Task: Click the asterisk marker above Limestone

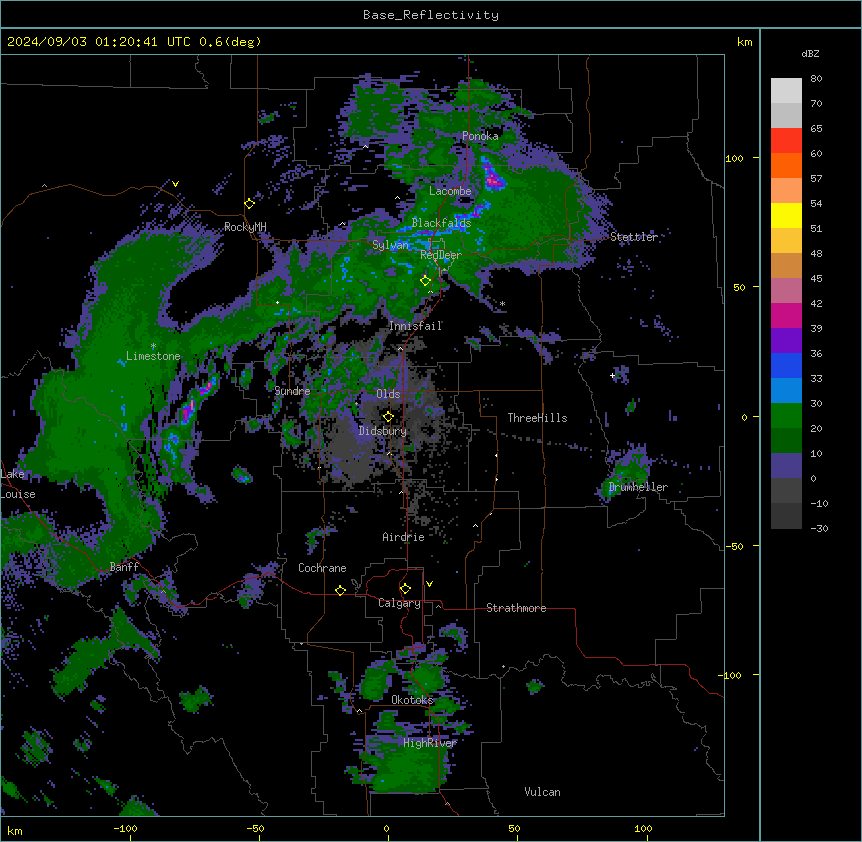Action: pos(153,346)
